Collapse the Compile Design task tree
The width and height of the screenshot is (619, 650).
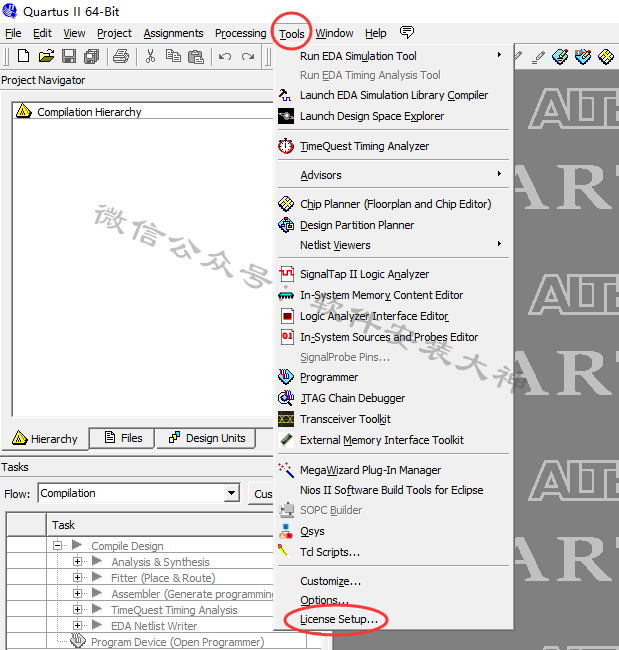pyautogui.click(x=57, y=545)
